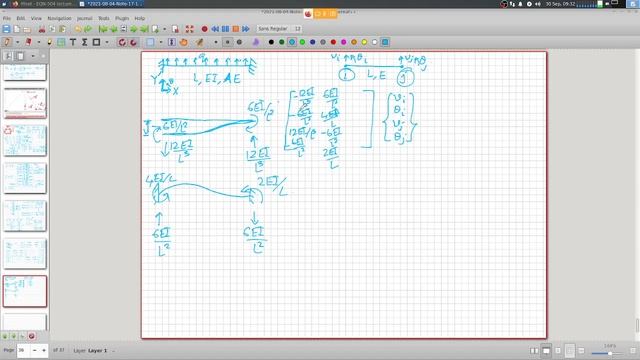Click the undo arrow icon
640x360 pixels.
[x=78, y=29]
